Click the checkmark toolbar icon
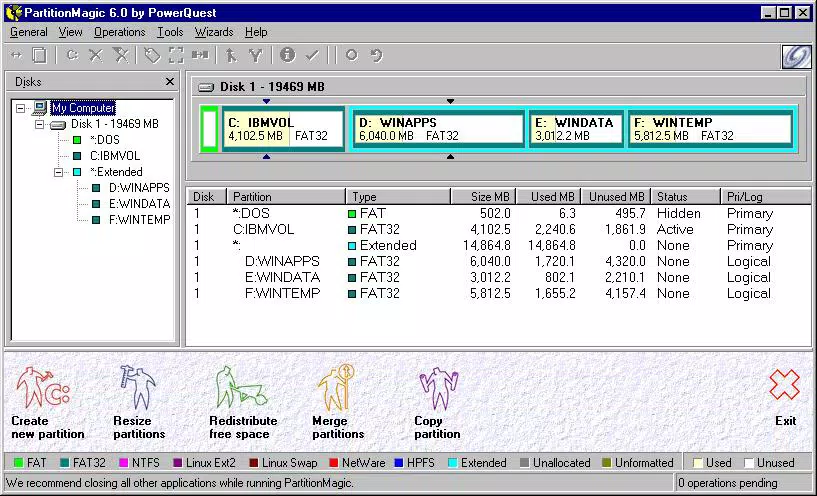The width and height of the screenshot is (817, 496). pos(312,55)
